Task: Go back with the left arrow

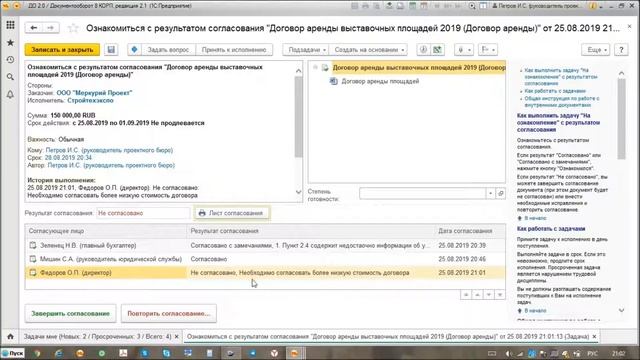Action: [x=33, y=28]
